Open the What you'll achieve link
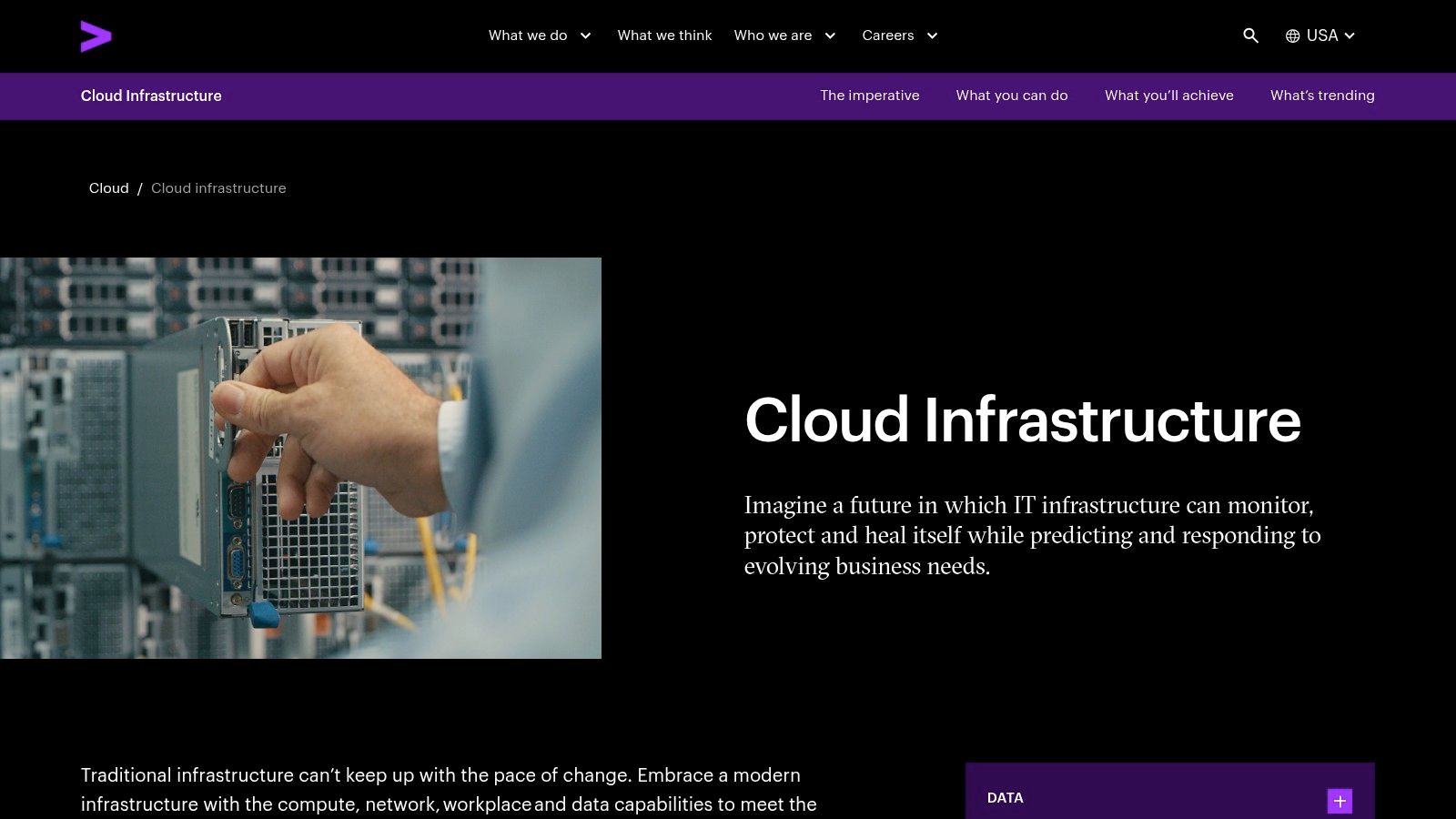 (1168, 96)
